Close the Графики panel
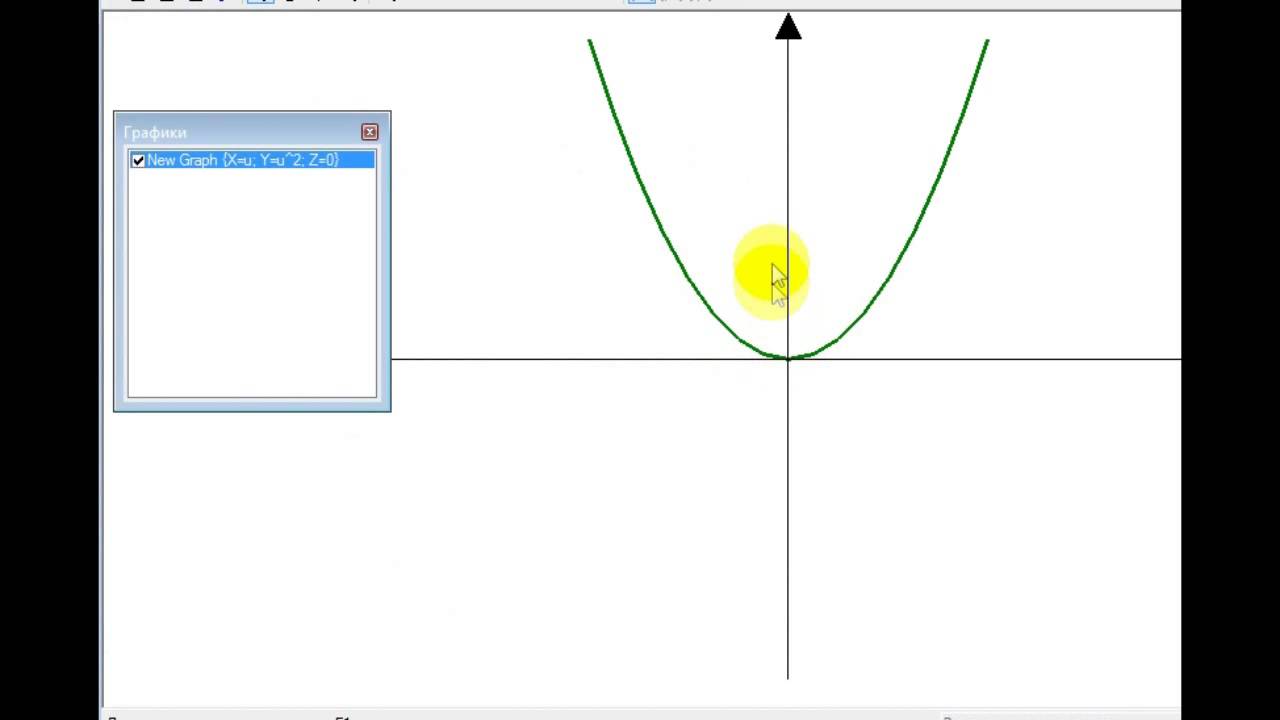 click(x=370, y=132)
